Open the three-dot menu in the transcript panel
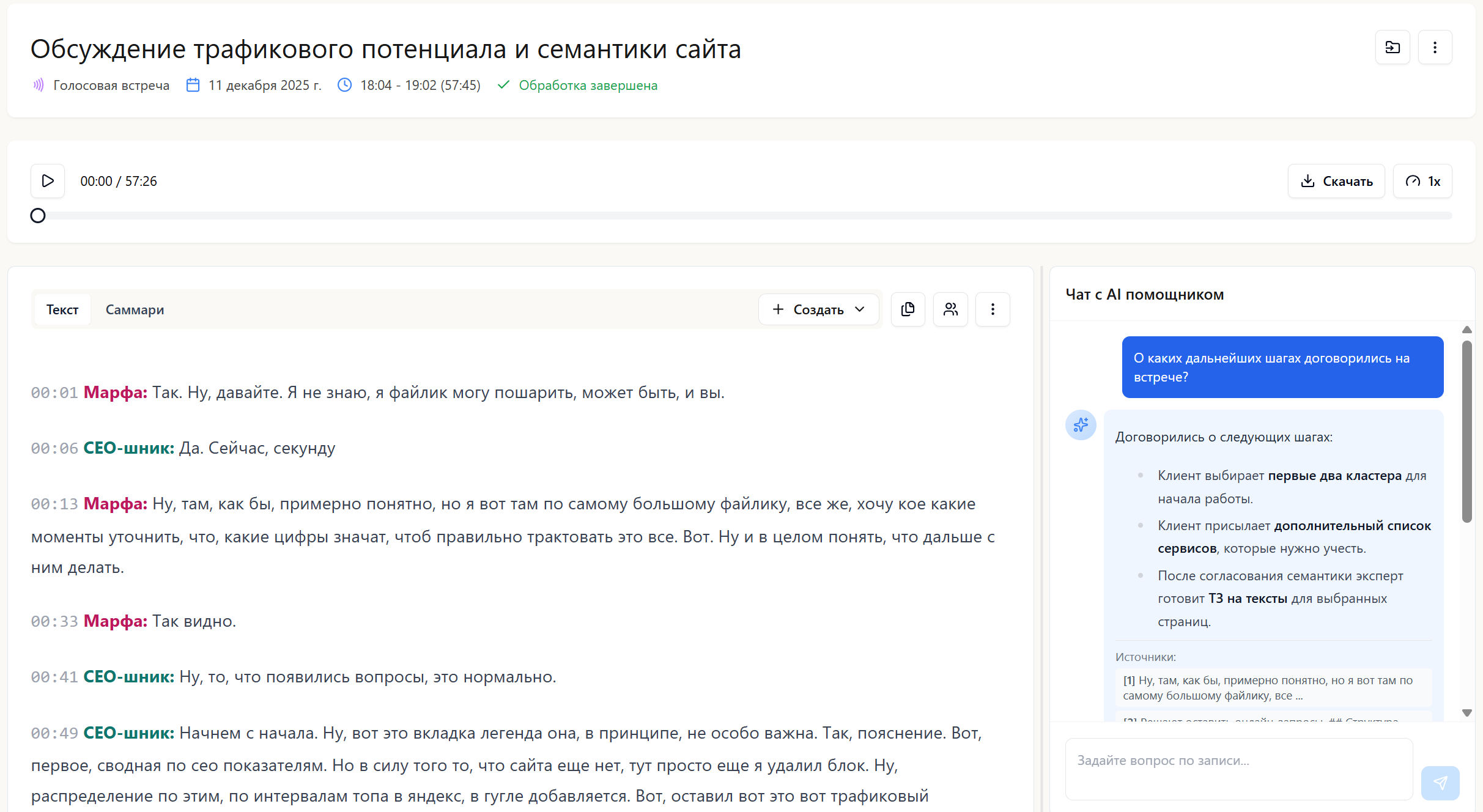This screenshot has height=812, width=1483. point(993,309)
